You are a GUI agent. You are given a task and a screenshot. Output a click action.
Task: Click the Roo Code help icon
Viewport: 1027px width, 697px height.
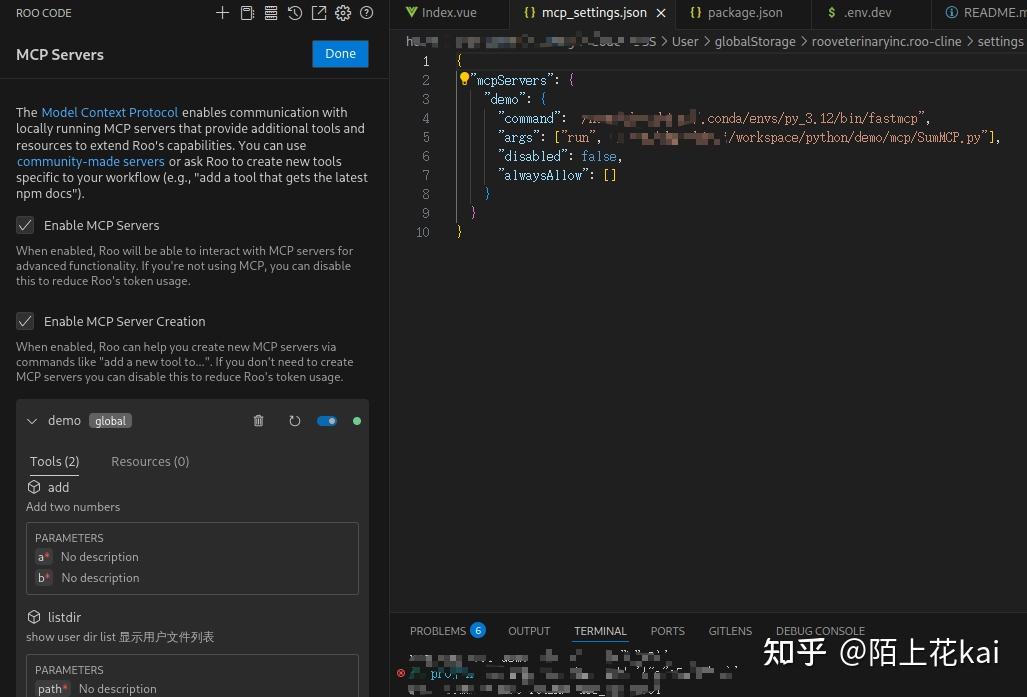(x=366, y=13)
